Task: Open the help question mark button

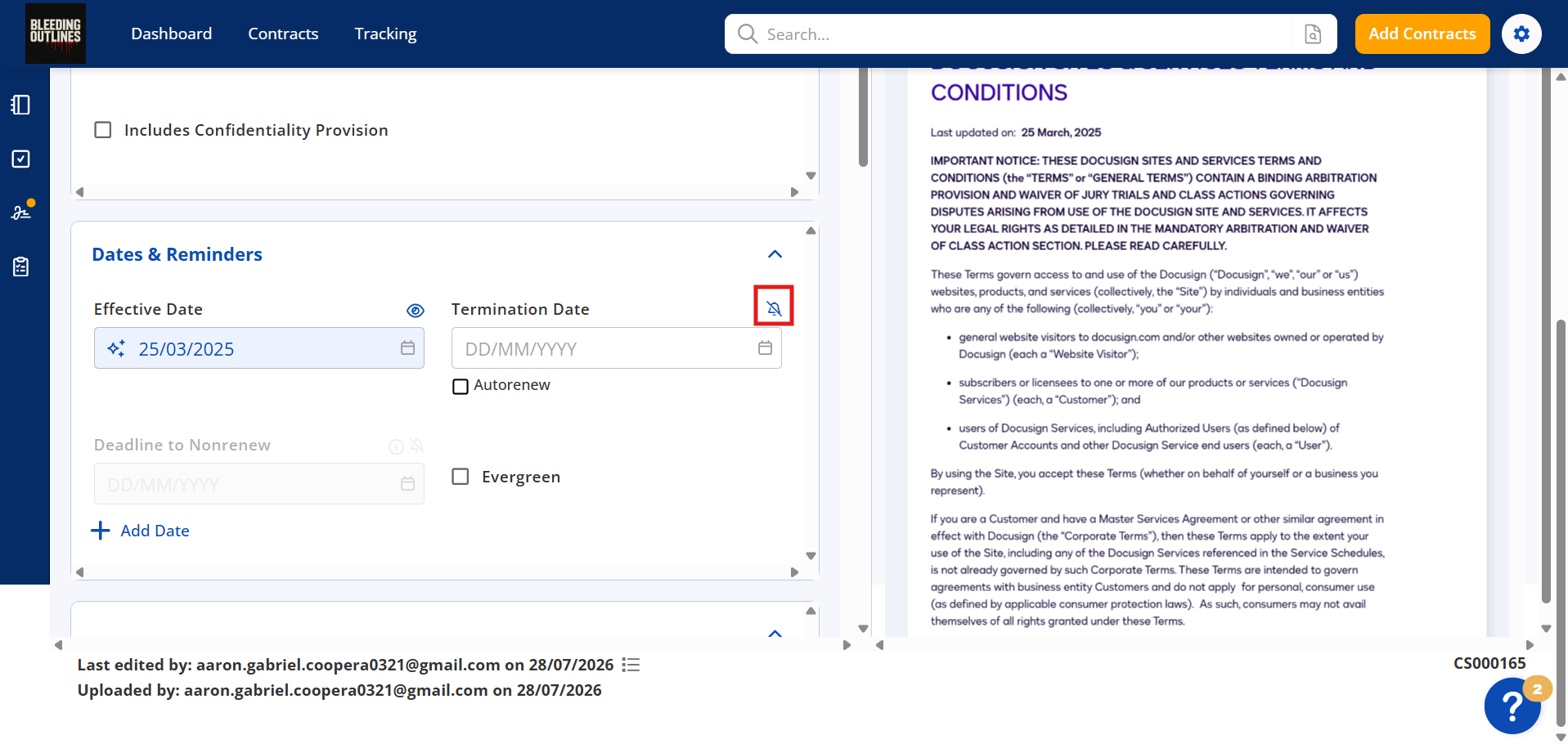Action: [1512, 706]
